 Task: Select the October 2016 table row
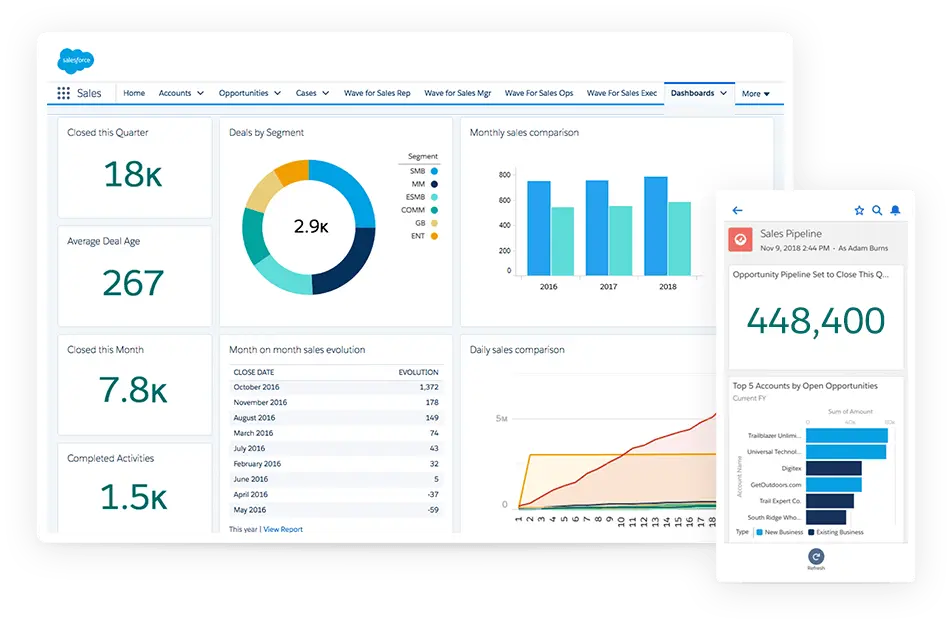pyautogui.click(x=335, y=387)
